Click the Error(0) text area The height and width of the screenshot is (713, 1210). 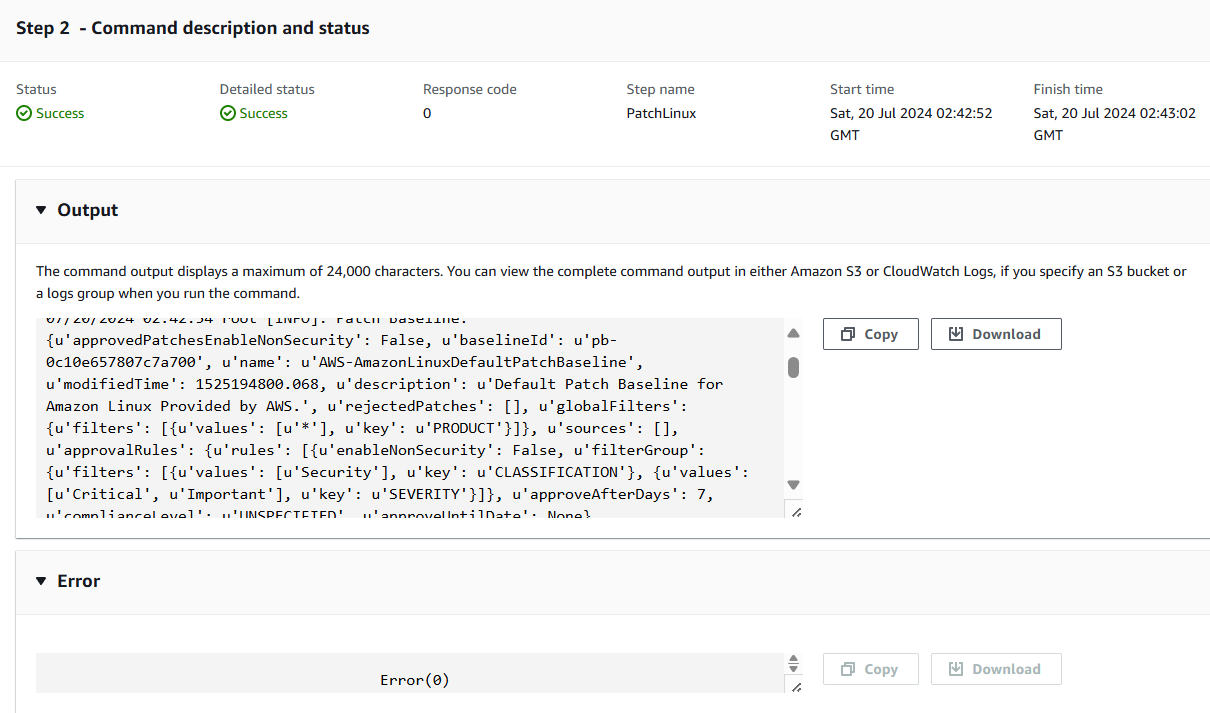(414, 680)
